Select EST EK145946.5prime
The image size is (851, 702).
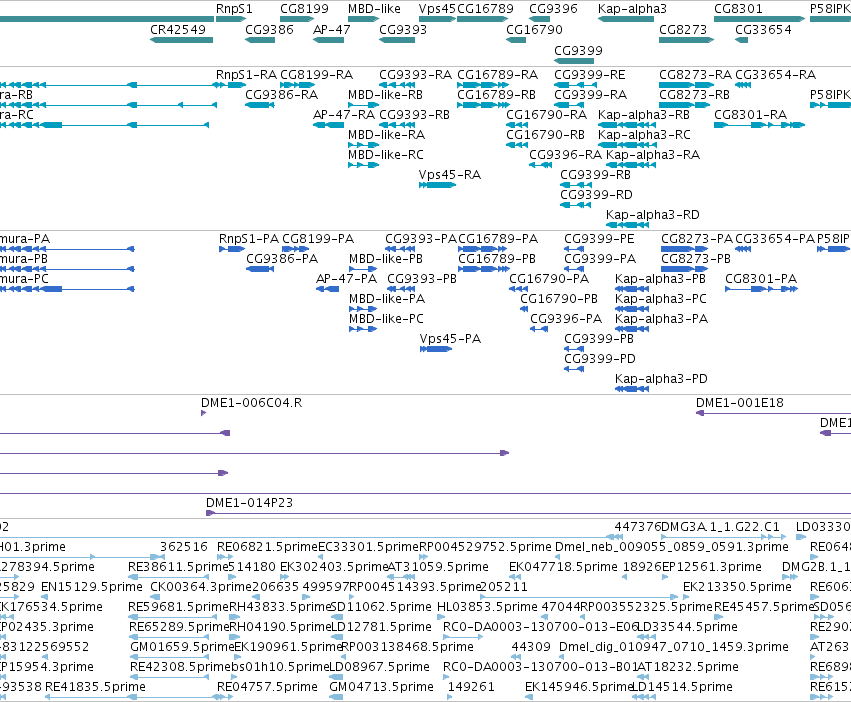coord(580,687)
